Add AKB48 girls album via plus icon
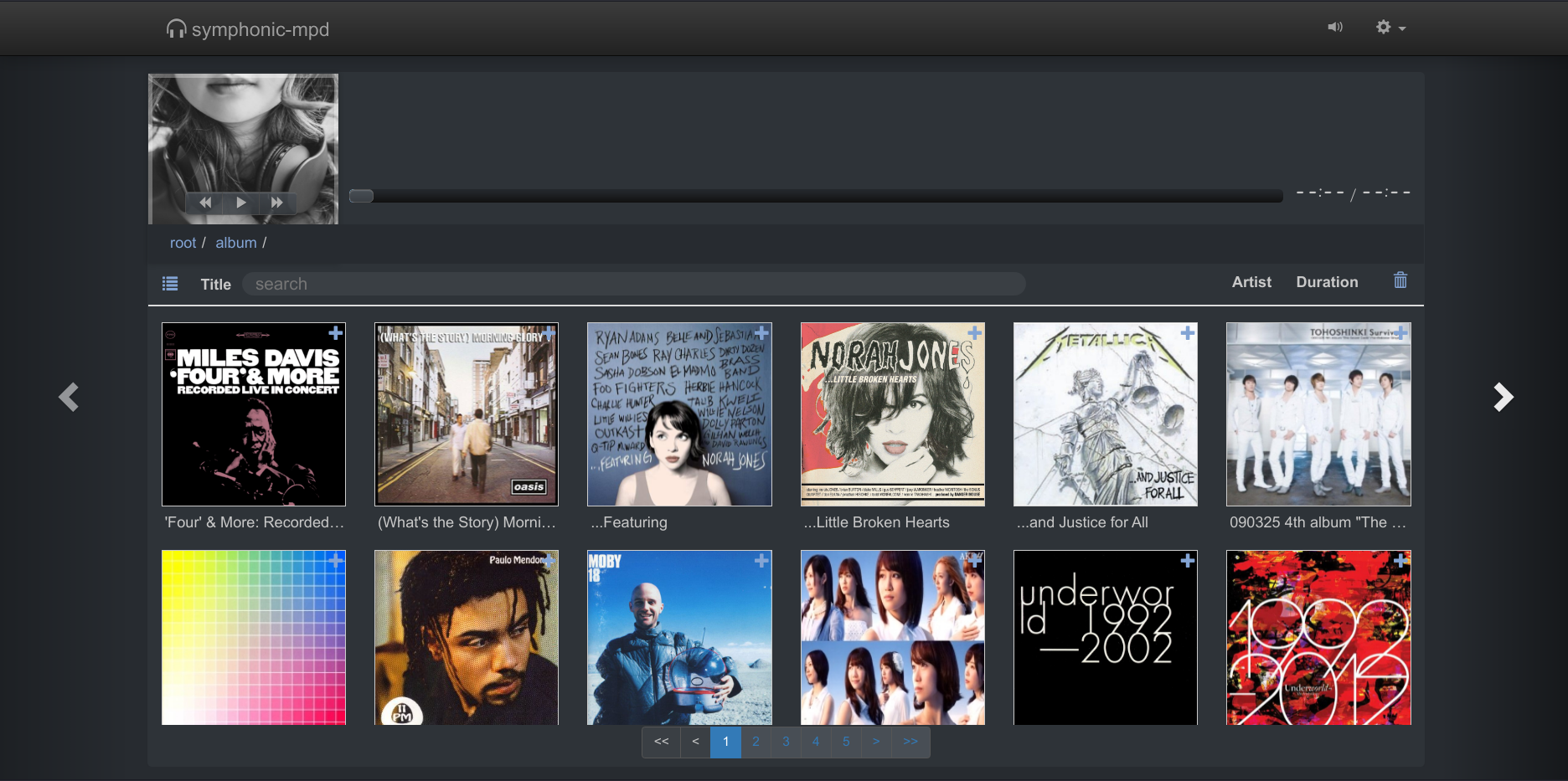This screenshot has height=781, width=1568. click(975, 561)
